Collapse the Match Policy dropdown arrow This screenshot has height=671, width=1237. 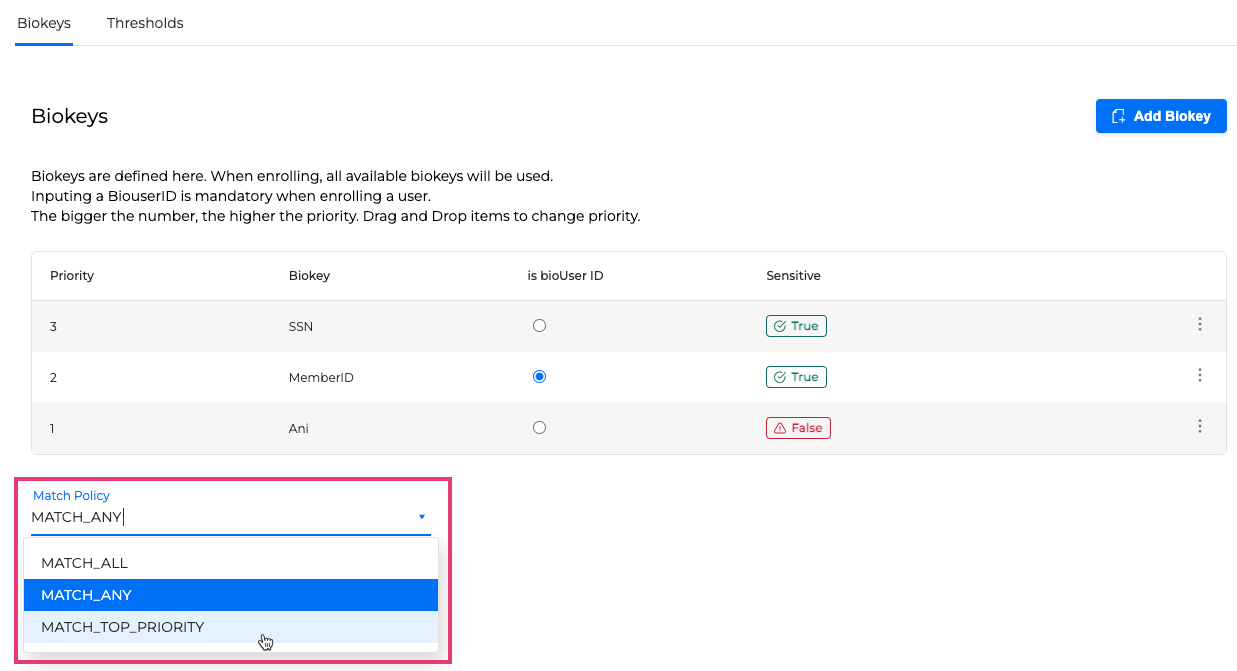422,517
